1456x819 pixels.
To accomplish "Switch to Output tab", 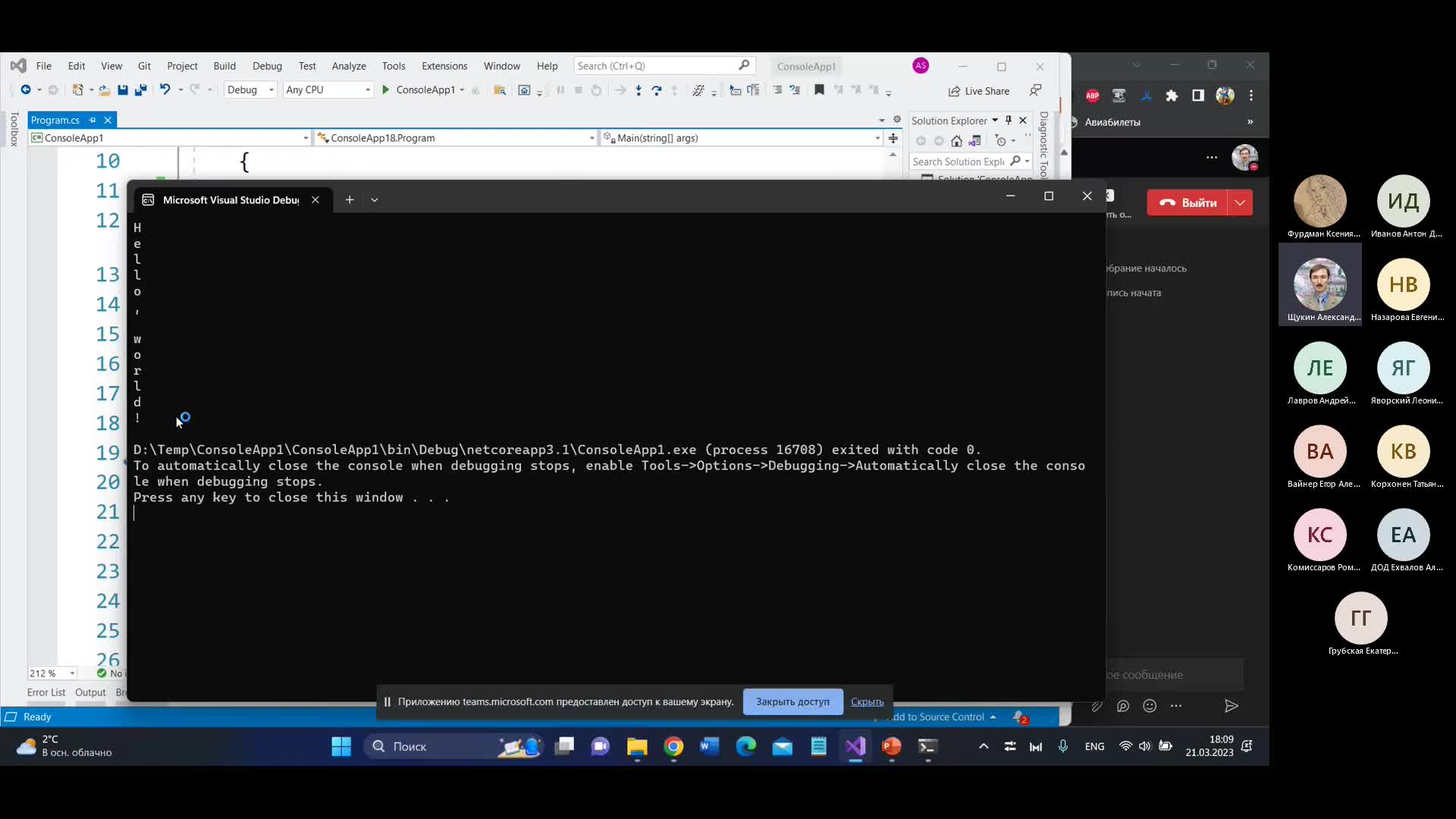I will tap(90, 692).
